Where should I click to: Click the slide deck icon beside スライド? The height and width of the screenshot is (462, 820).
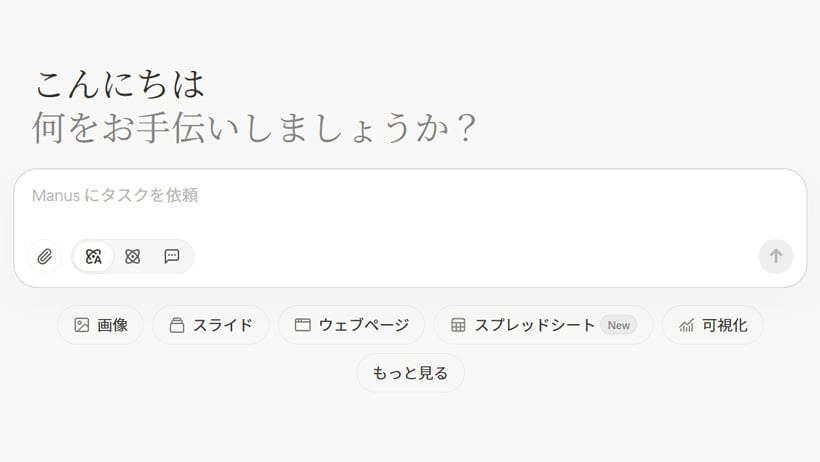177,325
